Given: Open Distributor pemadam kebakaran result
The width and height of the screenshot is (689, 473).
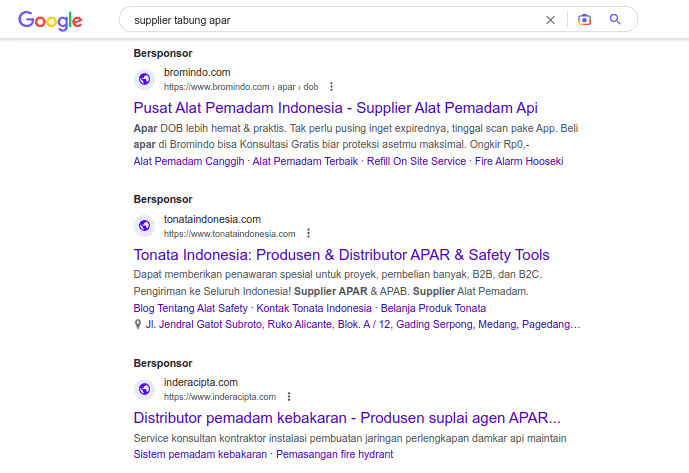Looking at the screenshot, I should pyautogui.click(x=346, y=418).
